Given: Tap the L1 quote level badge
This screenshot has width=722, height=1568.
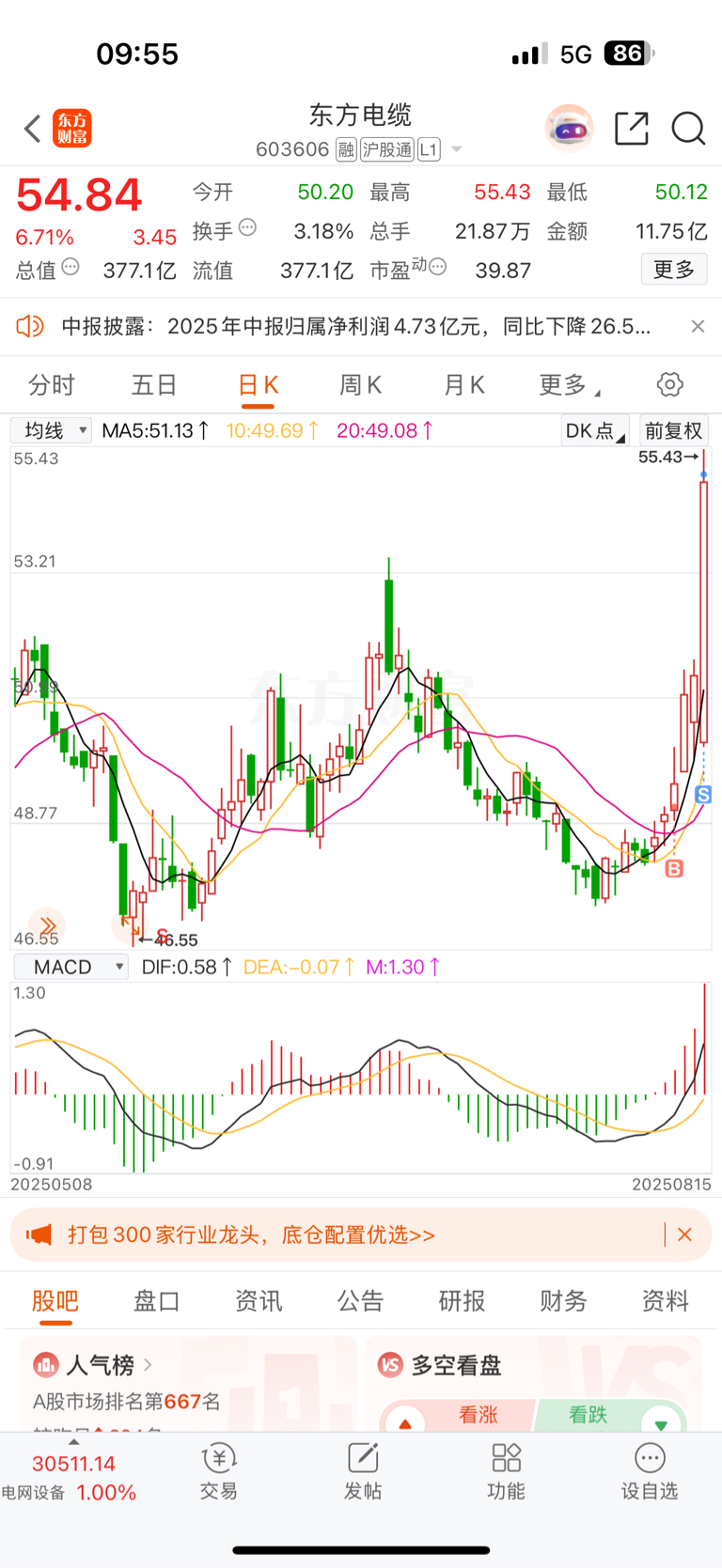Looking at the screenshot, I should [x=429, y=149].
